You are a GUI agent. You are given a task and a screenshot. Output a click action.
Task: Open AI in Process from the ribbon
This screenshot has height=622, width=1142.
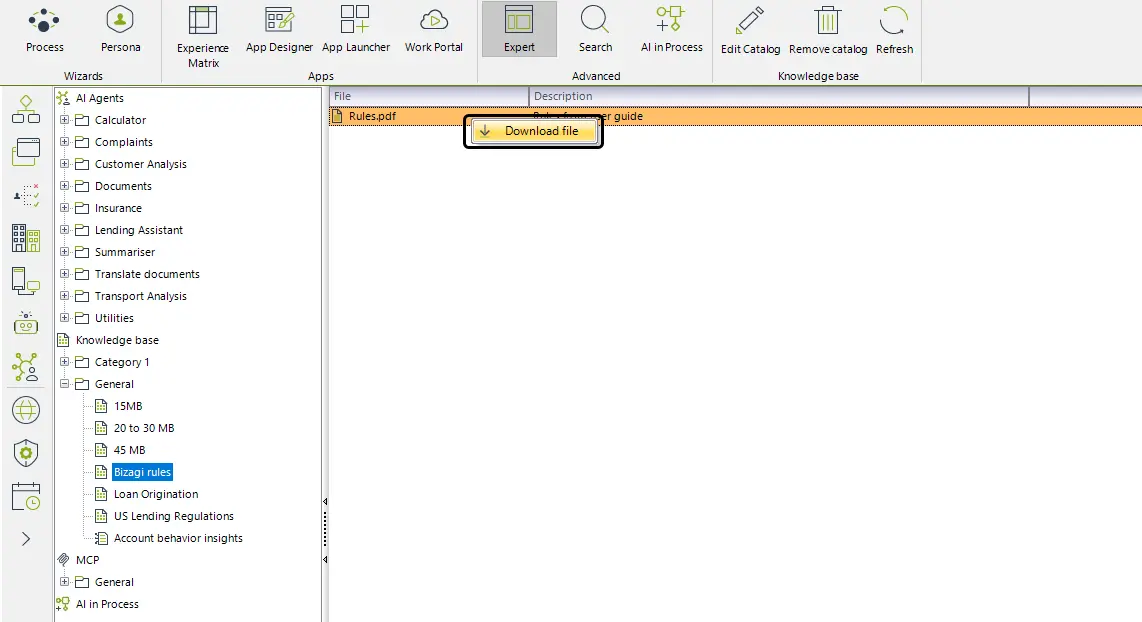point(672,29)
